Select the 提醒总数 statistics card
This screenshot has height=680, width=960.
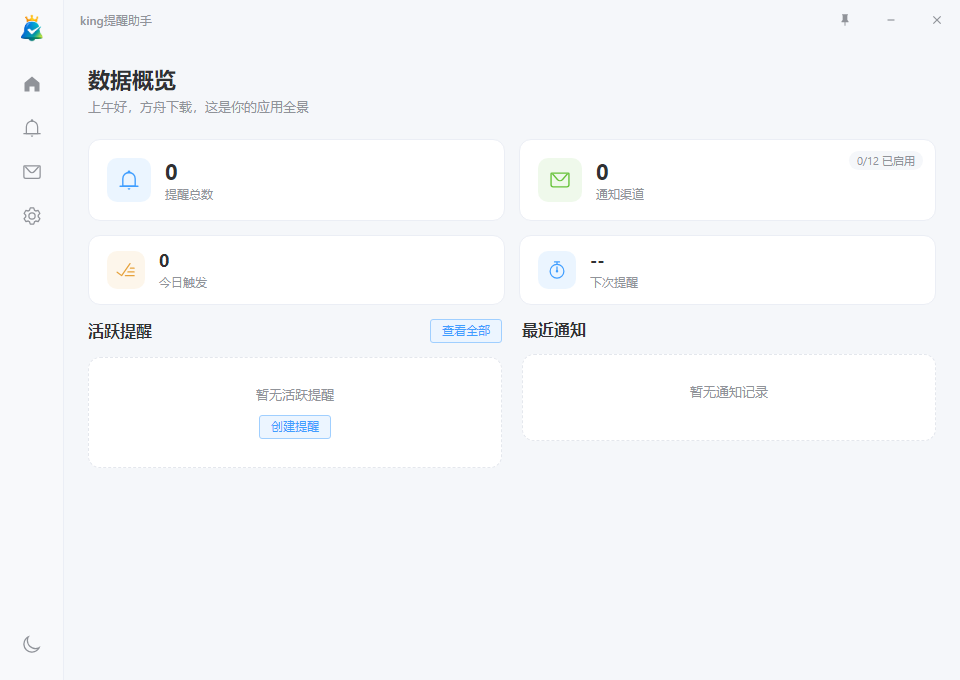pos(295,180)
